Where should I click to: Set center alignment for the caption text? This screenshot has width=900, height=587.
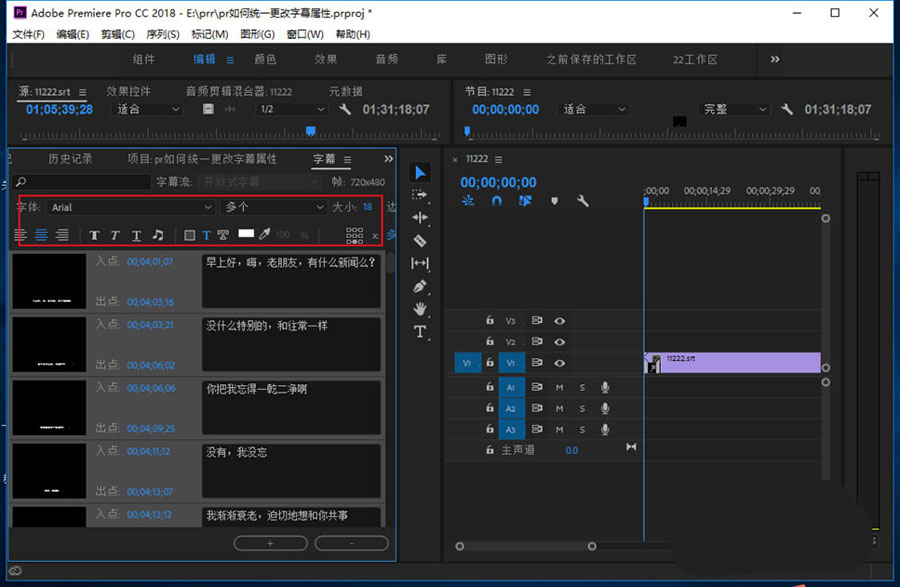[x=41, y=234]
